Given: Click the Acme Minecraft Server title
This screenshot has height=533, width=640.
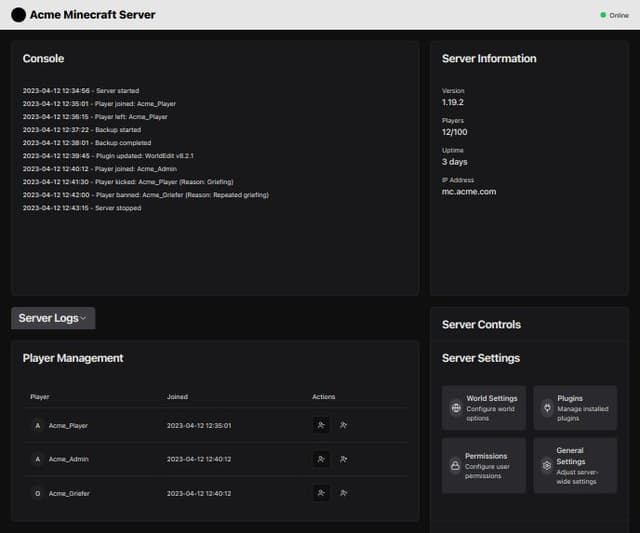Looking at the screenshot, I should 92,15.
